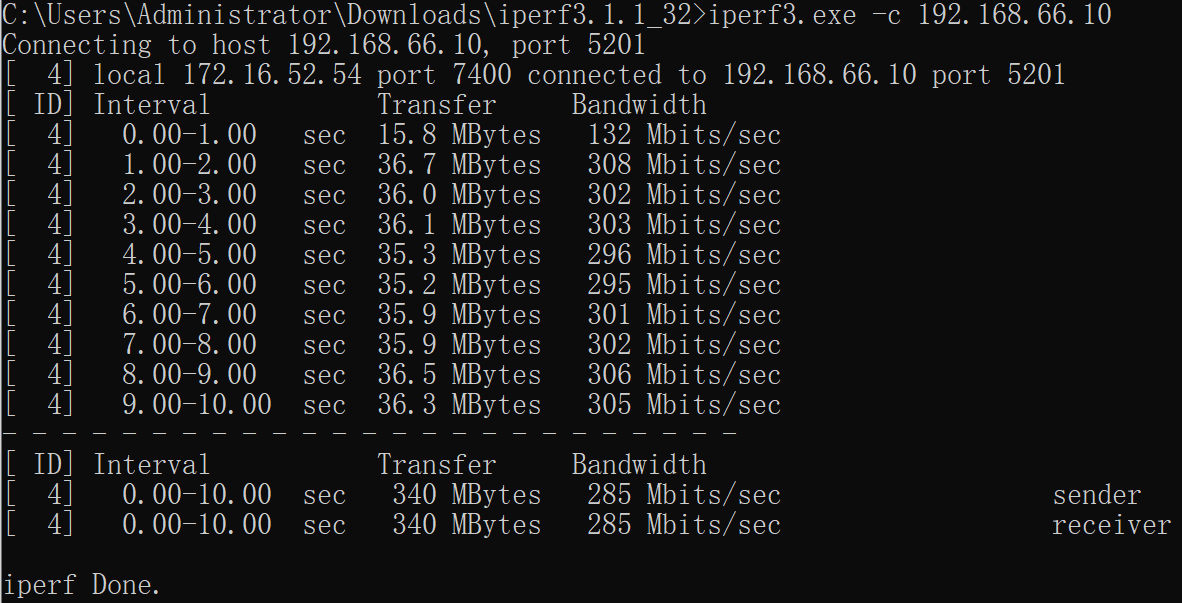This screenshot has width=1182, height=603.
Task: Click the 308 Mbits/sec bandwidth value
Action: point(684,165)
